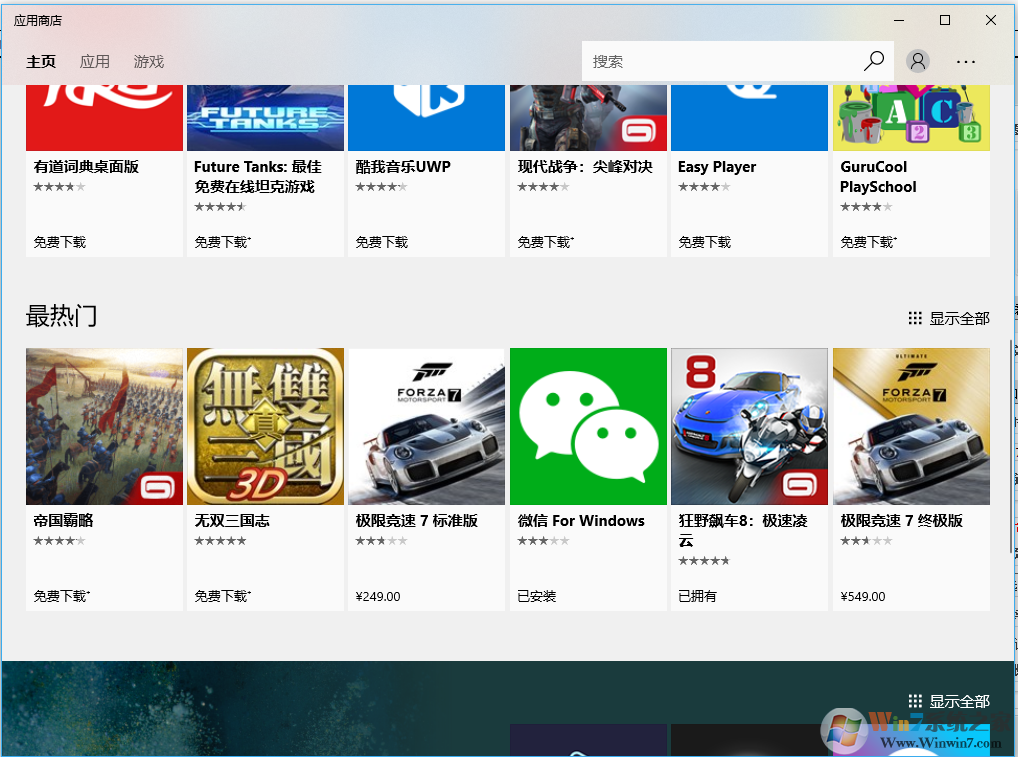The image size is (1018, 757).
Task: Click 已安装 under 微信 For Windows
Action: [537, 596]
